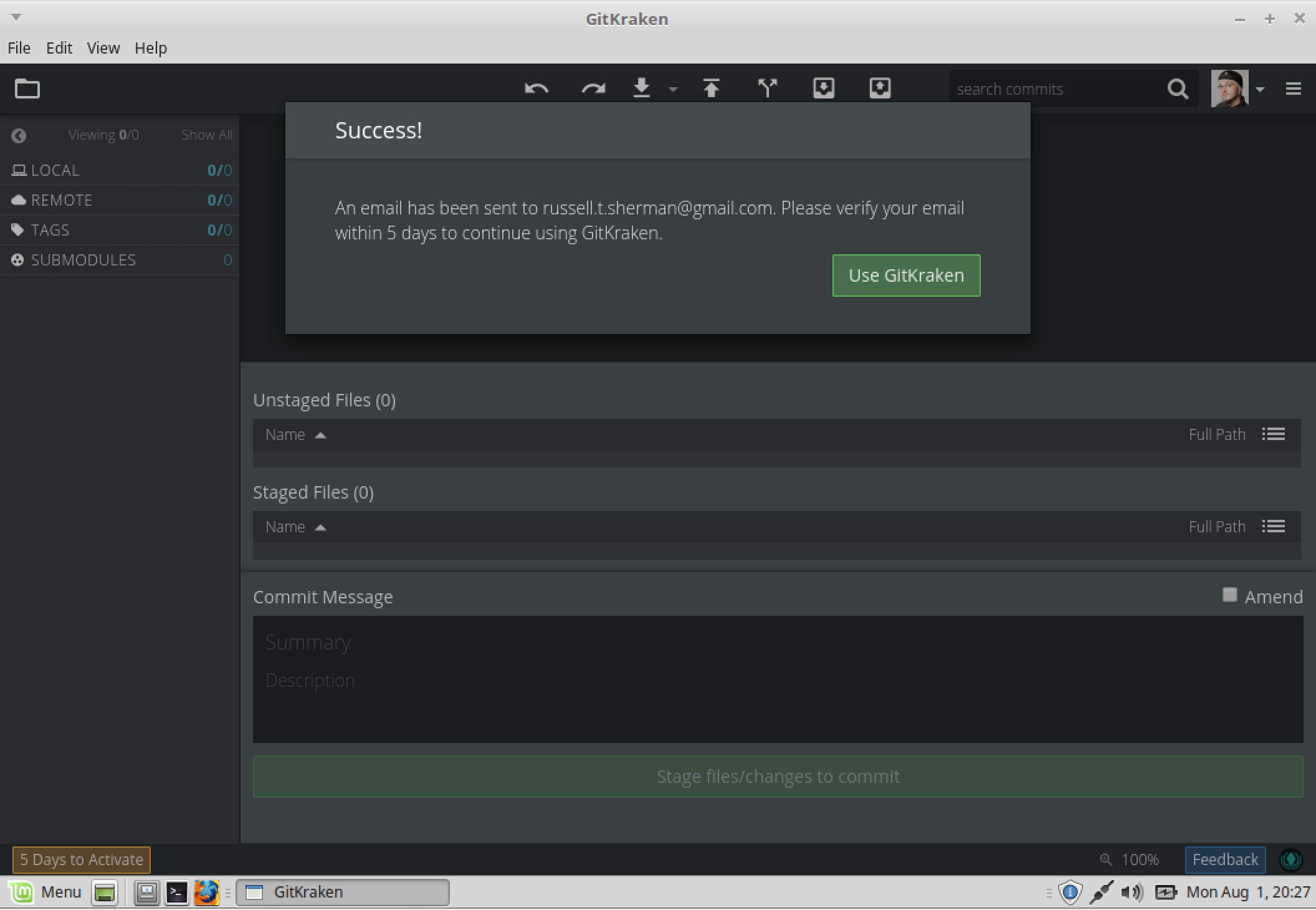Toggle Unstaged Files list view icon

[x=1274, y=434]
